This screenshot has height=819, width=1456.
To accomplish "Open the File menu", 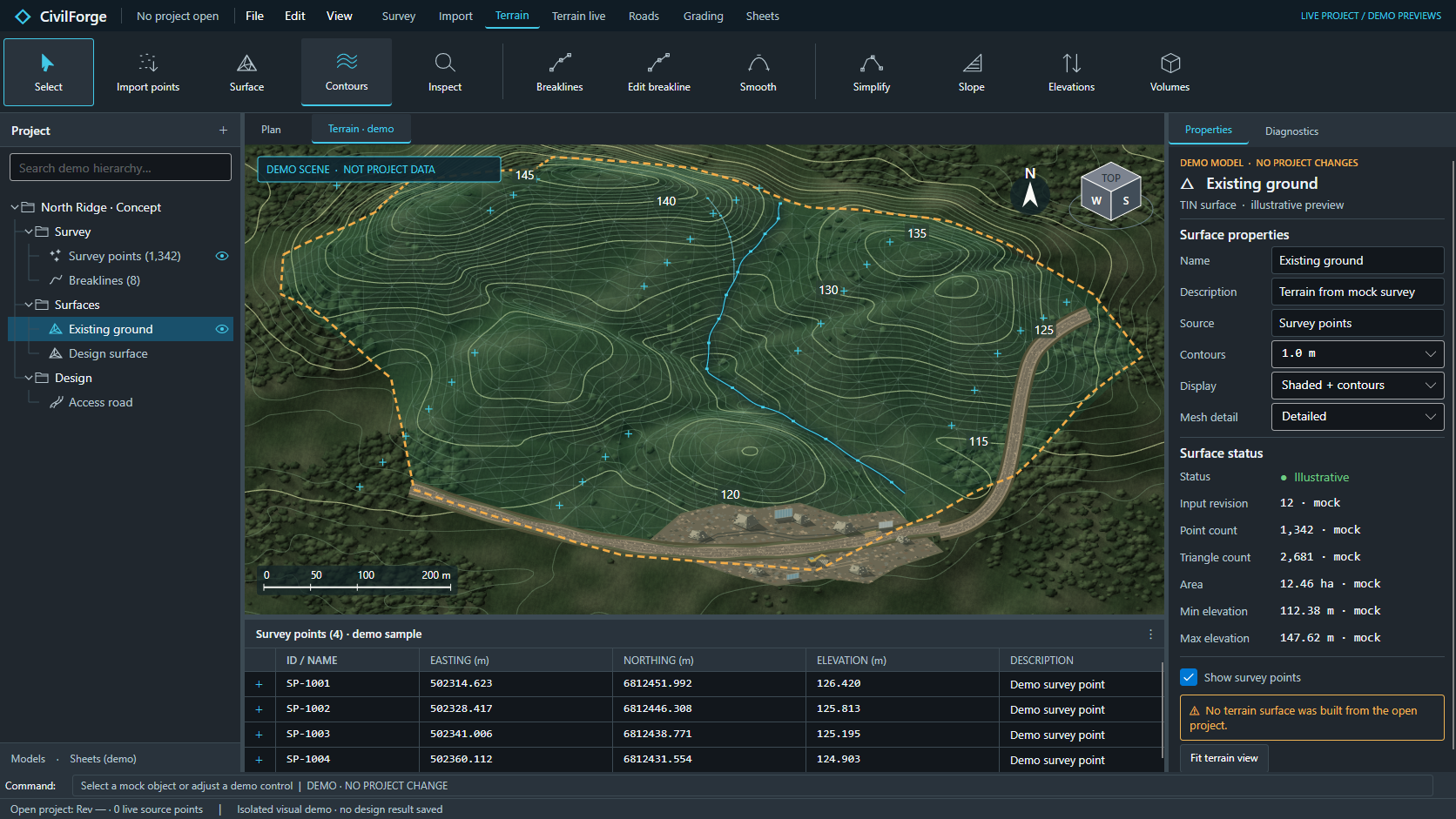I will pos(254,16).
